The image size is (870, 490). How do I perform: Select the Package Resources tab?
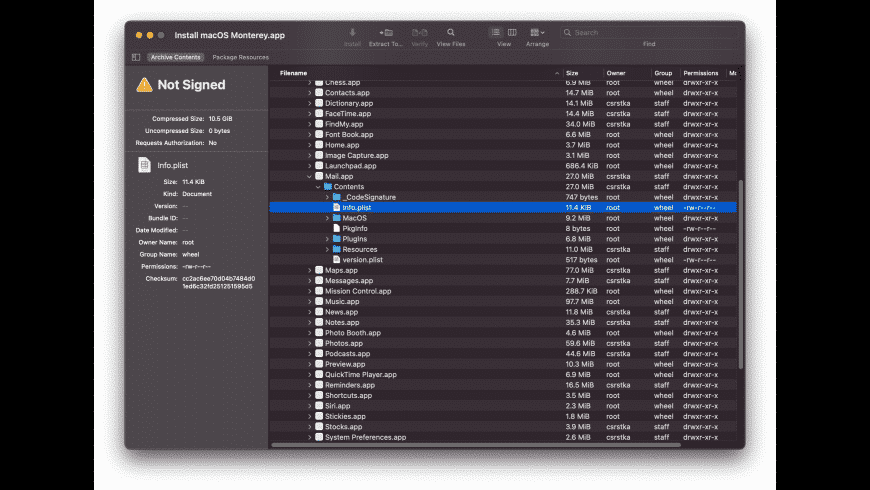[x=240, y=57]
